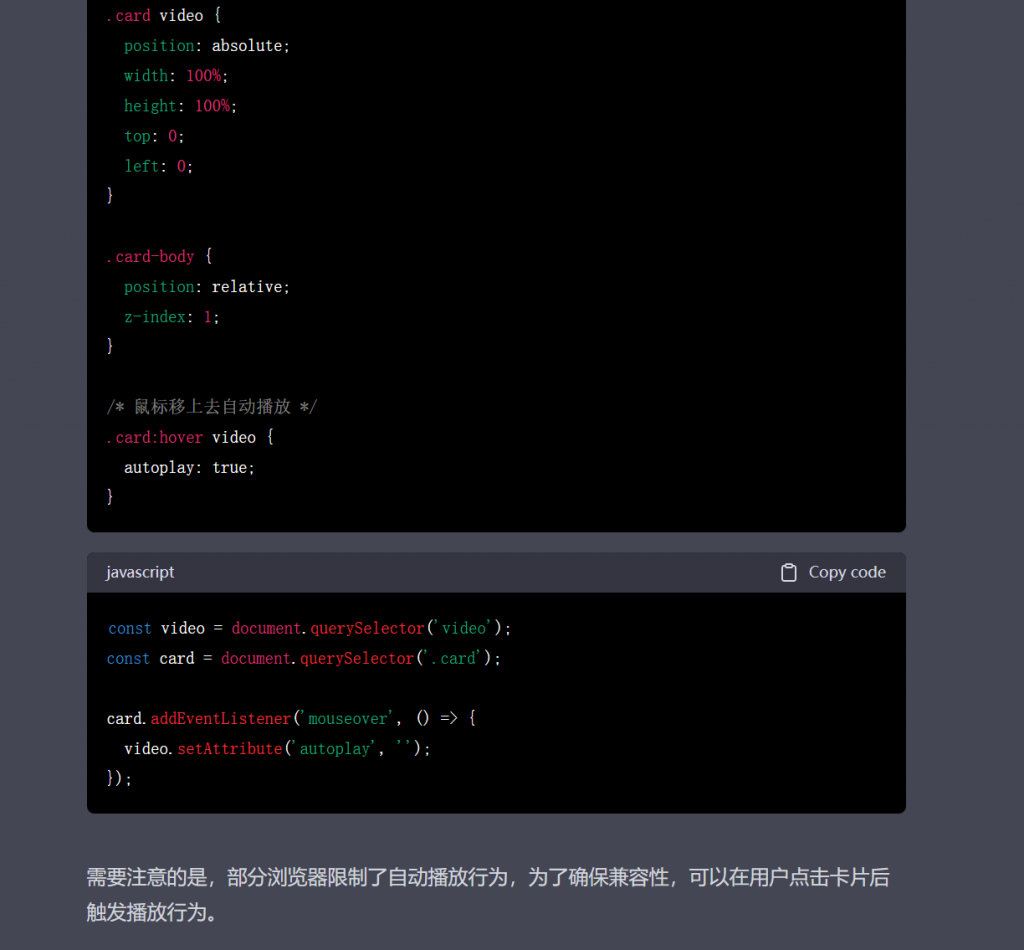The height and width of the screenshot is (950, 1024).
Task: Click the ".card video {" selector line
Action: click(164, 16)
